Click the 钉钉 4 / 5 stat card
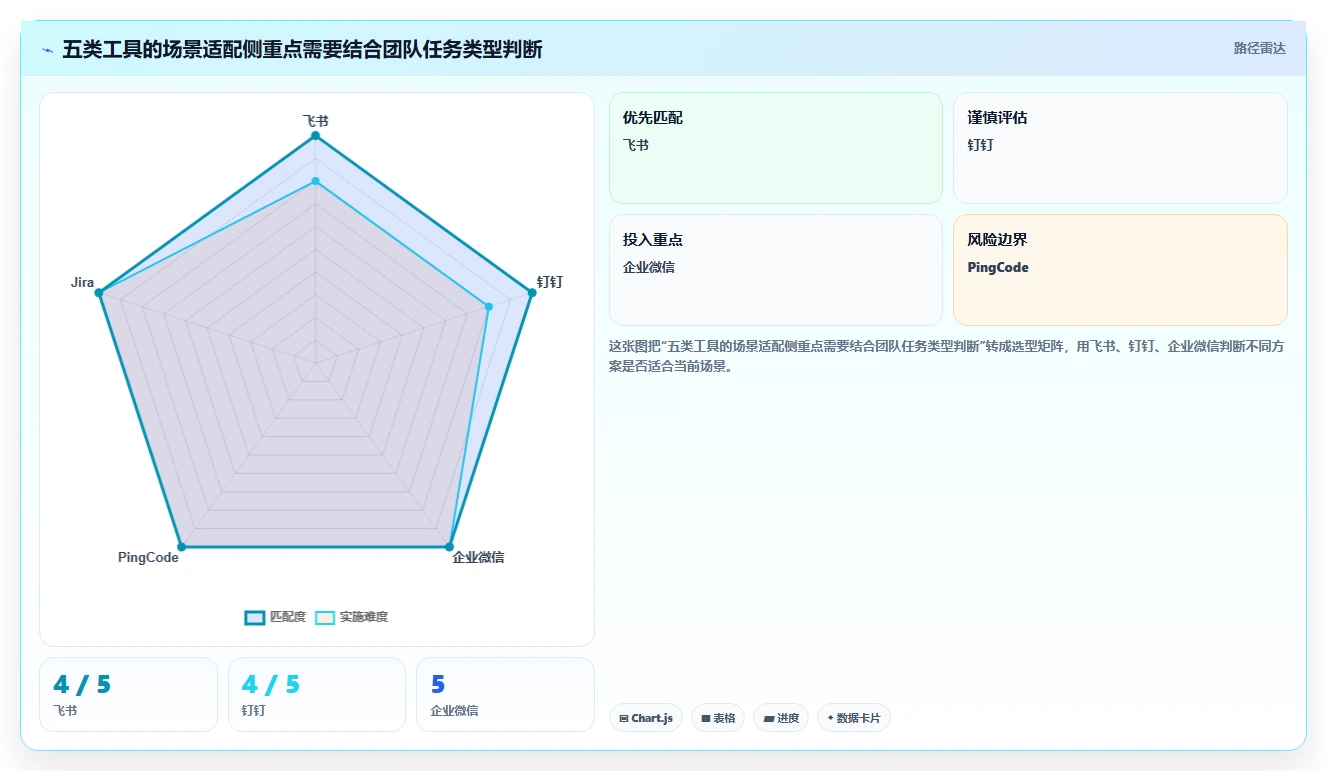Screen dimensions: 1327x771 click(x=317, y=694)
